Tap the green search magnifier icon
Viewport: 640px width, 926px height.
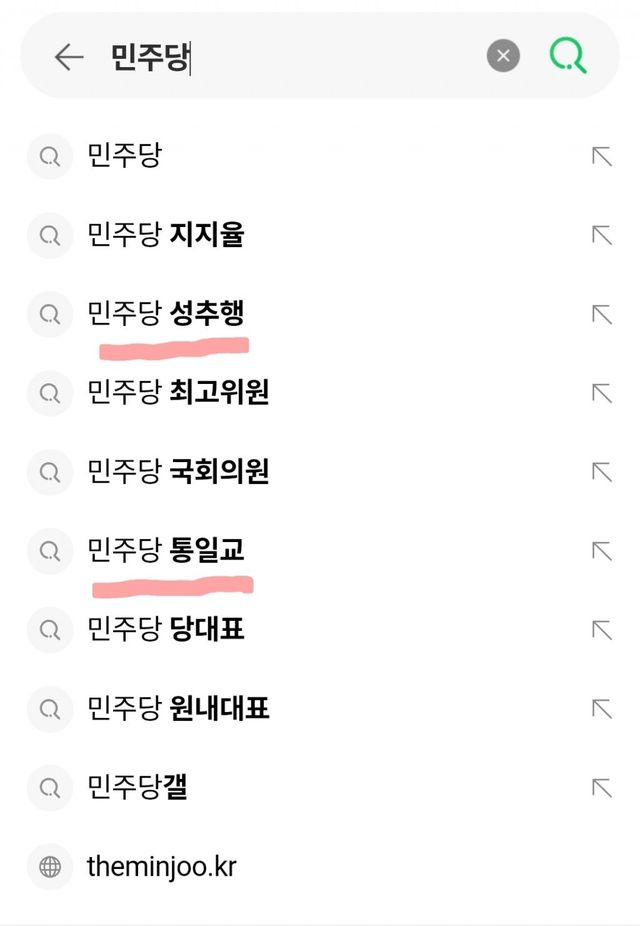coord(568,56)
